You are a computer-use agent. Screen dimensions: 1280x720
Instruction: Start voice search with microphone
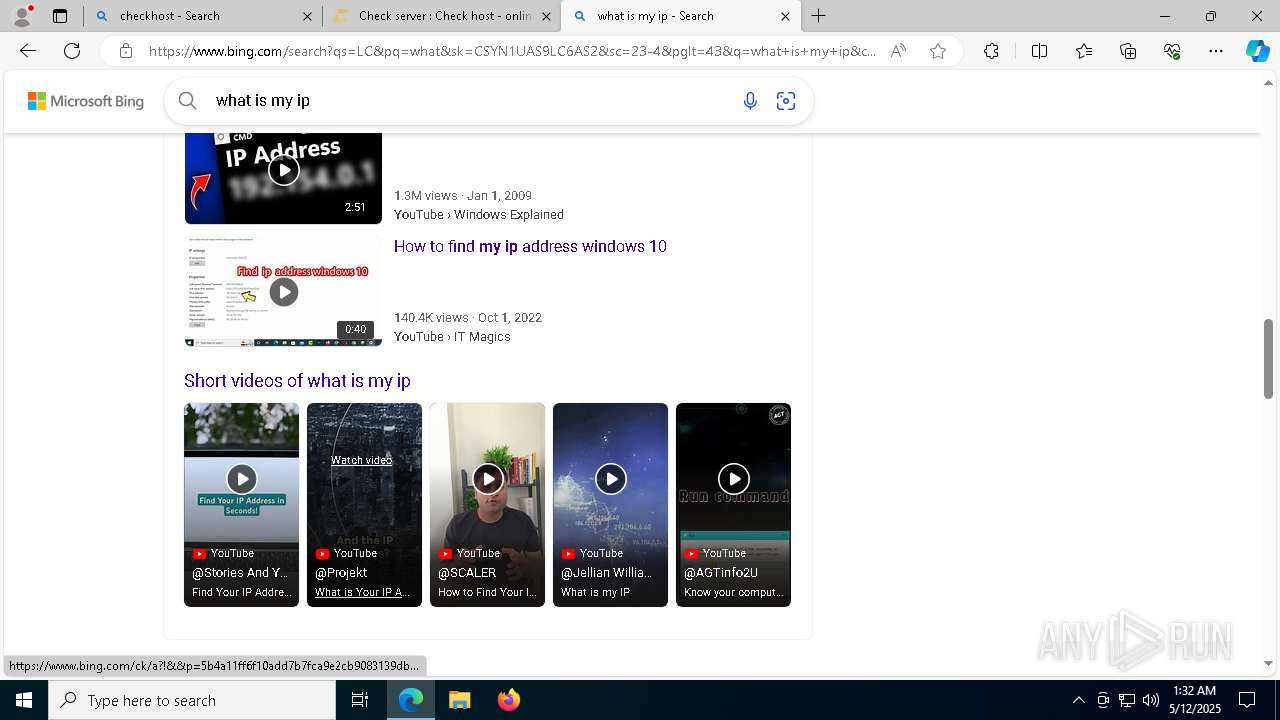tap(750, 100)
